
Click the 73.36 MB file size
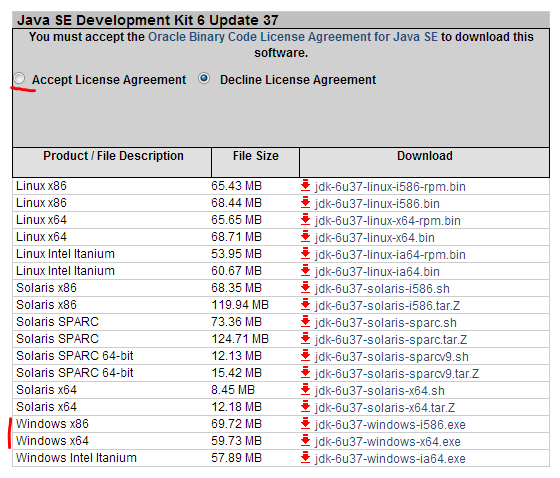[236, 322]
